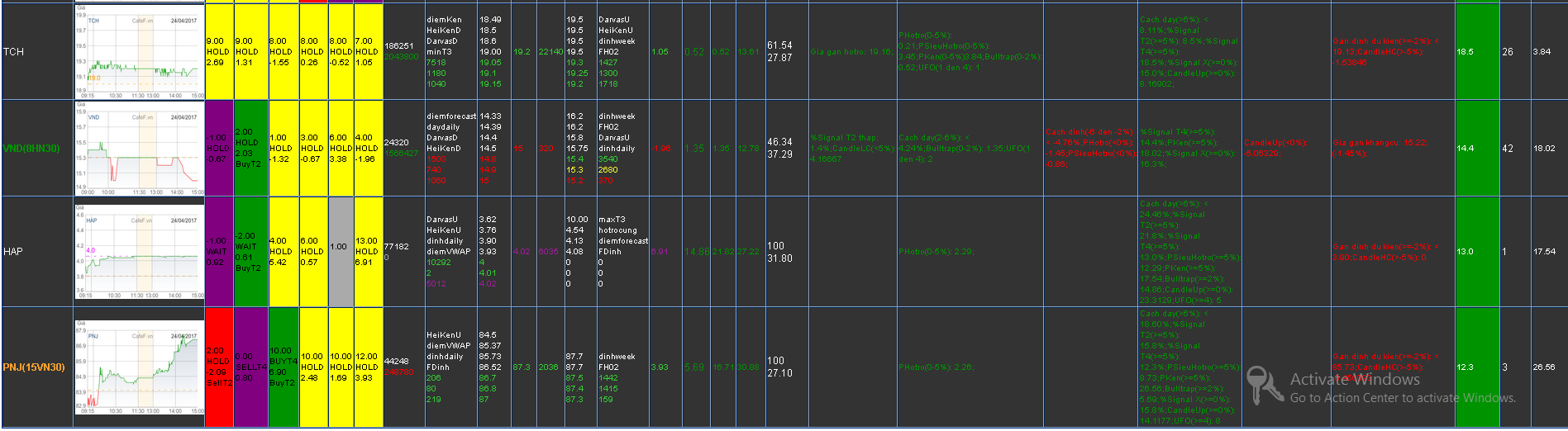The height and width of the screenshot is (431, 1568).
Task: Click the TCH ticker symbol
Action: [x=14, y=52]
